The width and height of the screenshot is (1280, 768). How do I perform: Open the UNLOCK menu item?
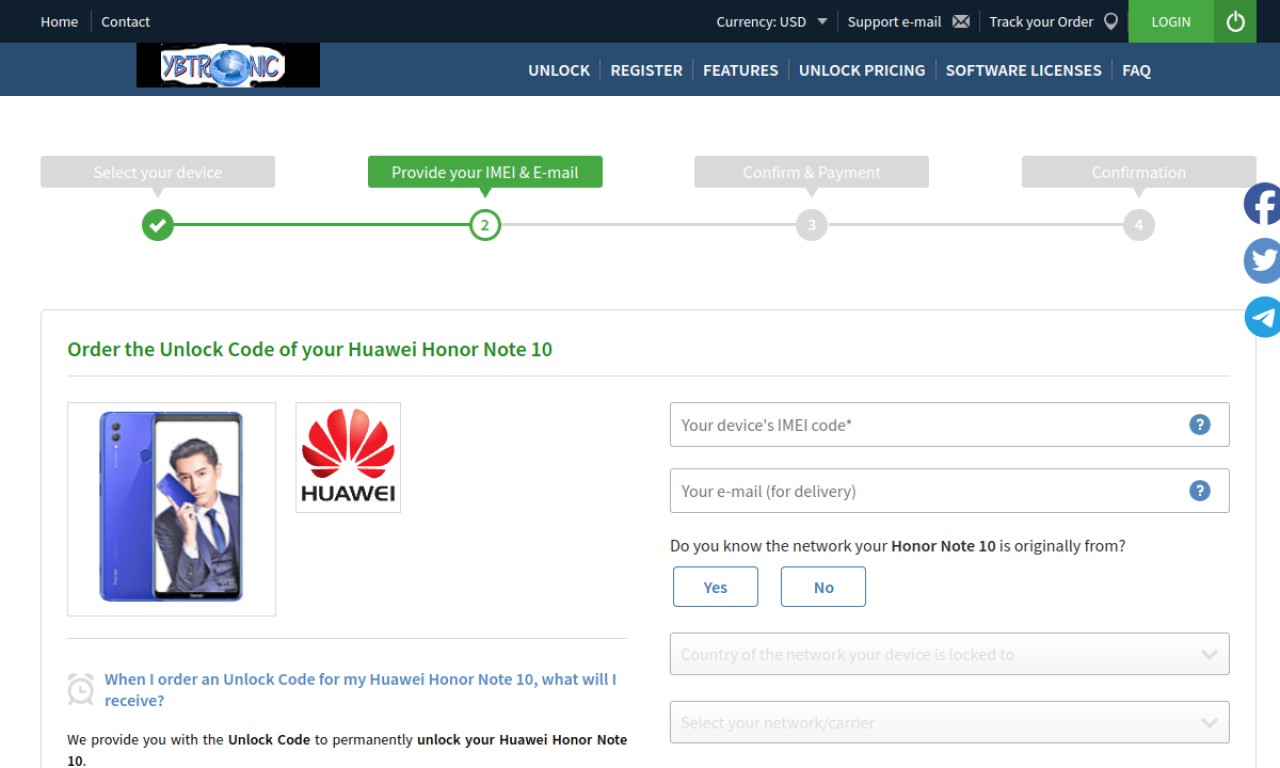point(559,70)
